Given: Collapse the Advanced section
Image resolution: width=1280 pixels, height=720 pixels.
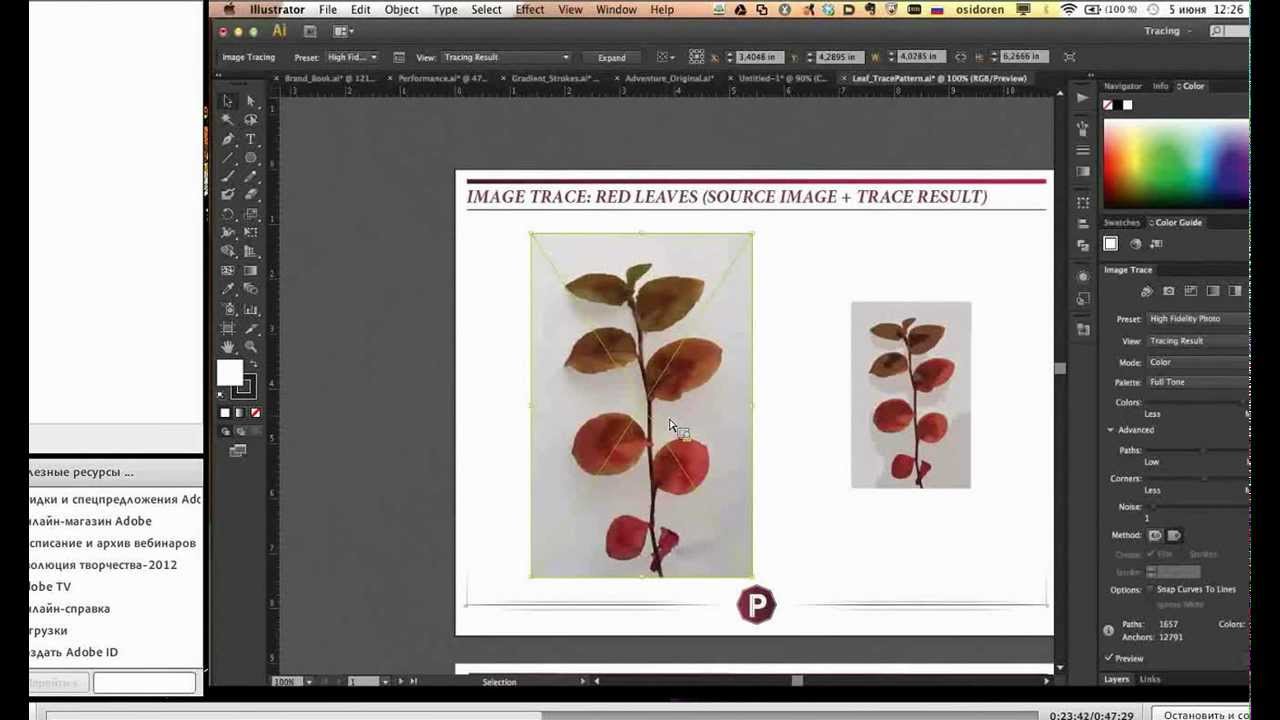Looking at the screenshot, I should (1110, 430).
